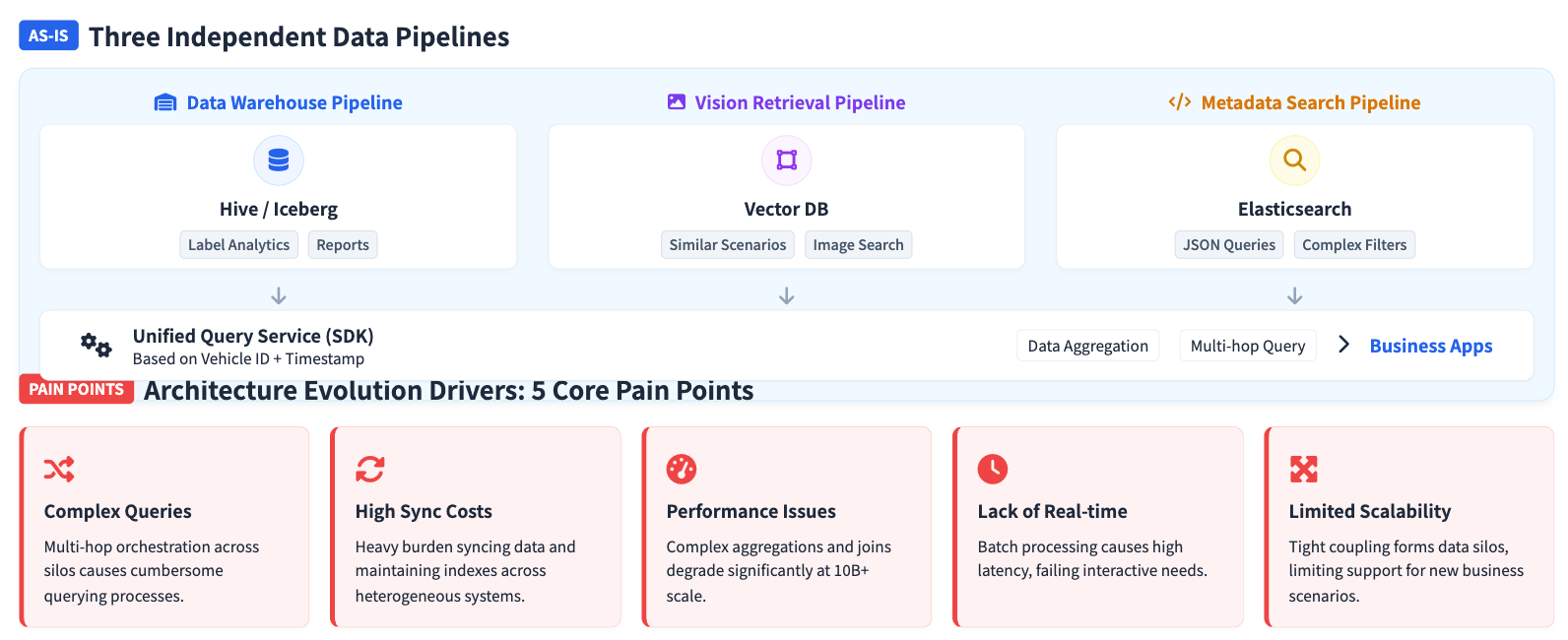This screenshot has height=640, width=1568.
Task: Click the JSON Queries tag
Action: click(x=1229, y=245)
